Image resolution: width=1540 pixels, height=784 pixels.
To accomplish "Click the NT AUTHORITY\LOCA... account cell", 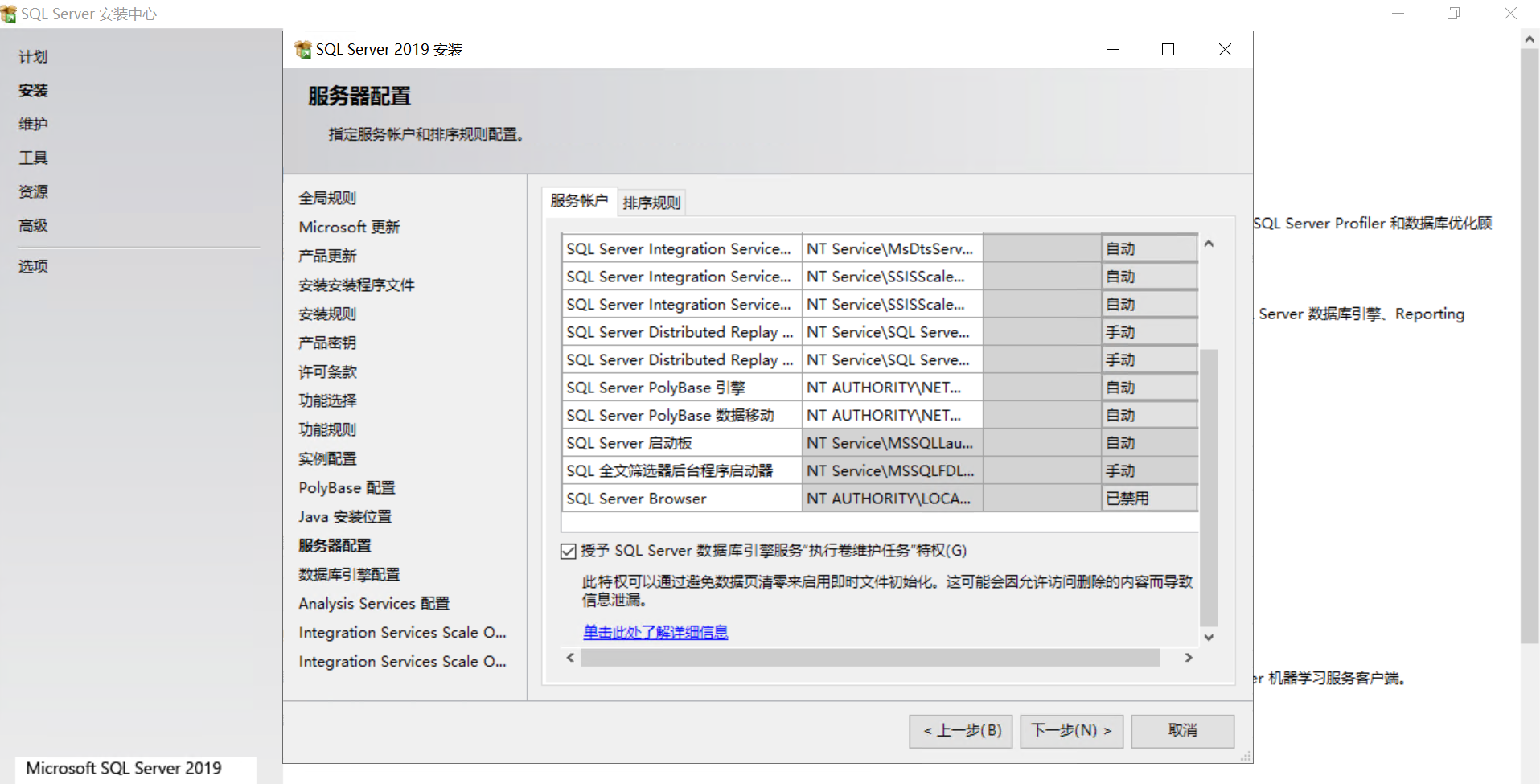I will click(x=893, y=499).
